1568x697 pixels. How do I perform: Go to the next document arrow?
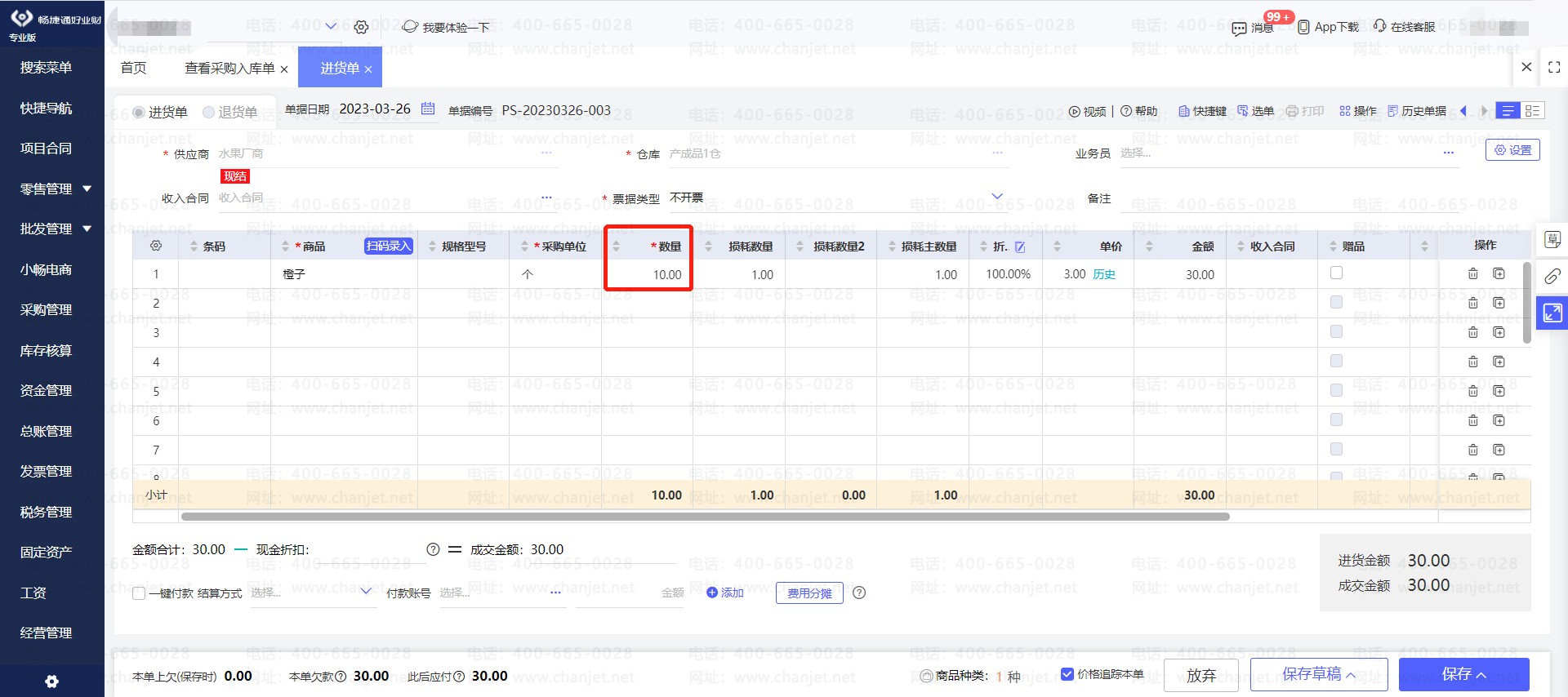(1485, 111)
